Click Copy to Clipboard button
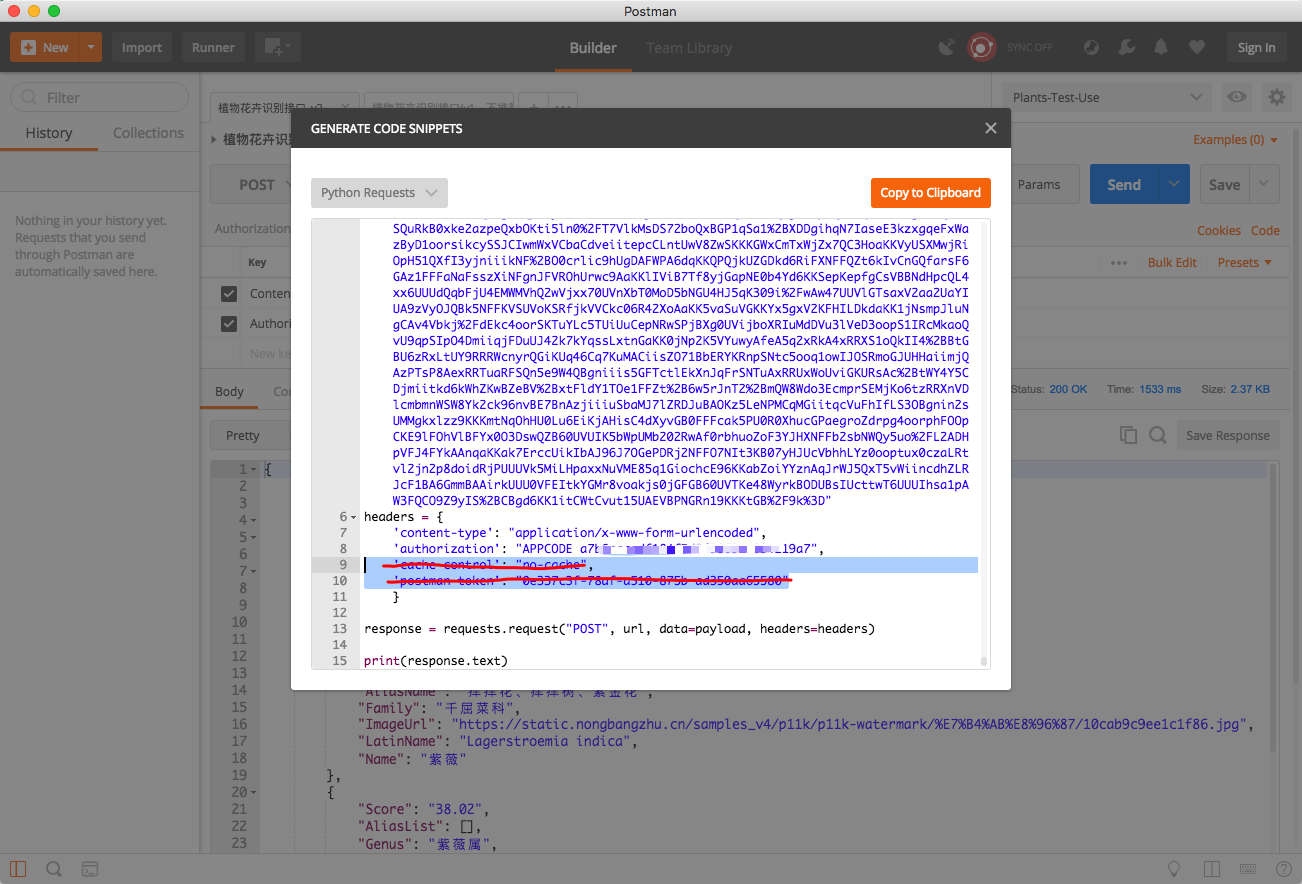The image size is (1302, 884). coord(930,193)
